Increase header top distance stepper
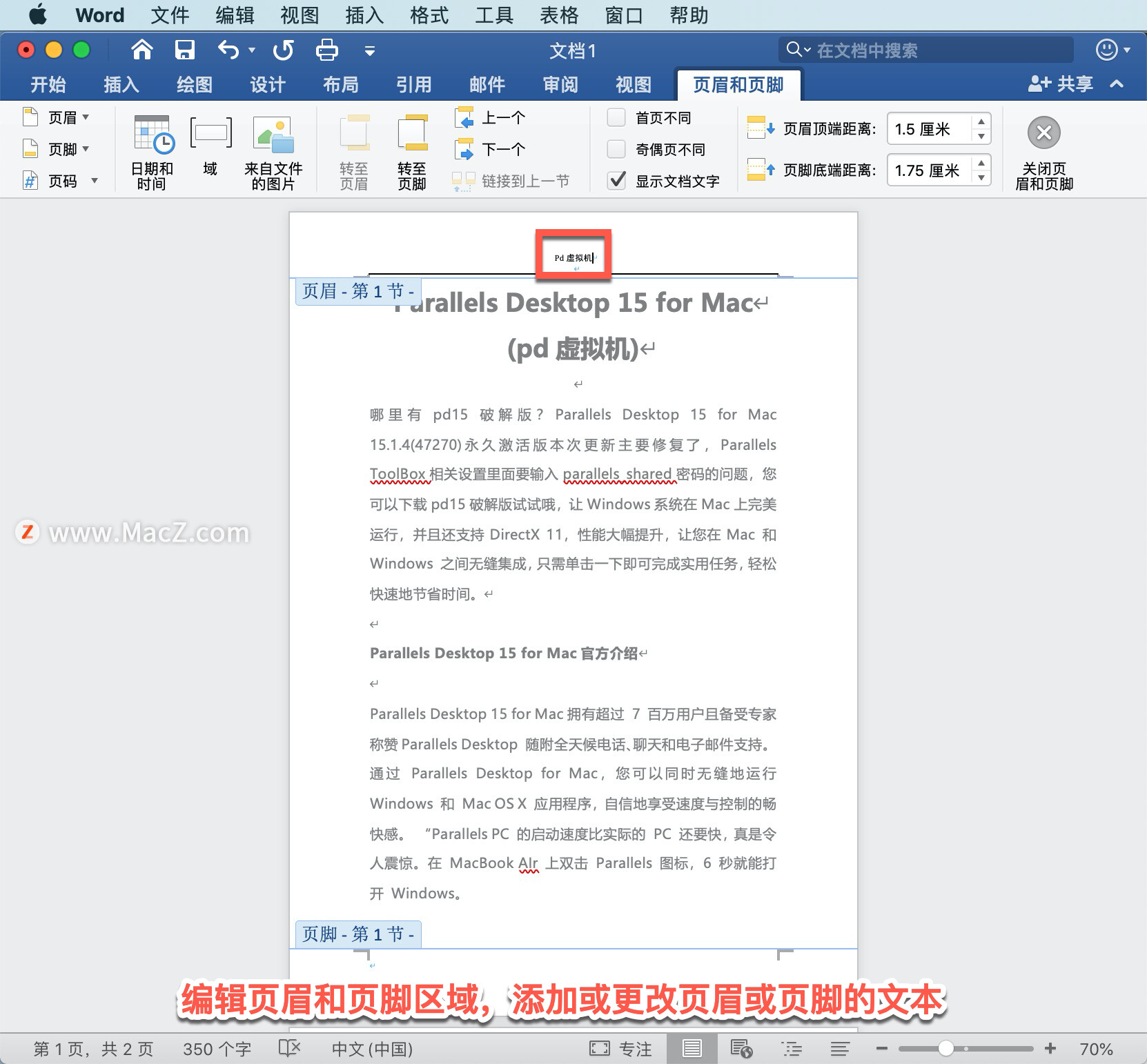The width and height of the screenshot is (1147, 1064). coord(981,121)
